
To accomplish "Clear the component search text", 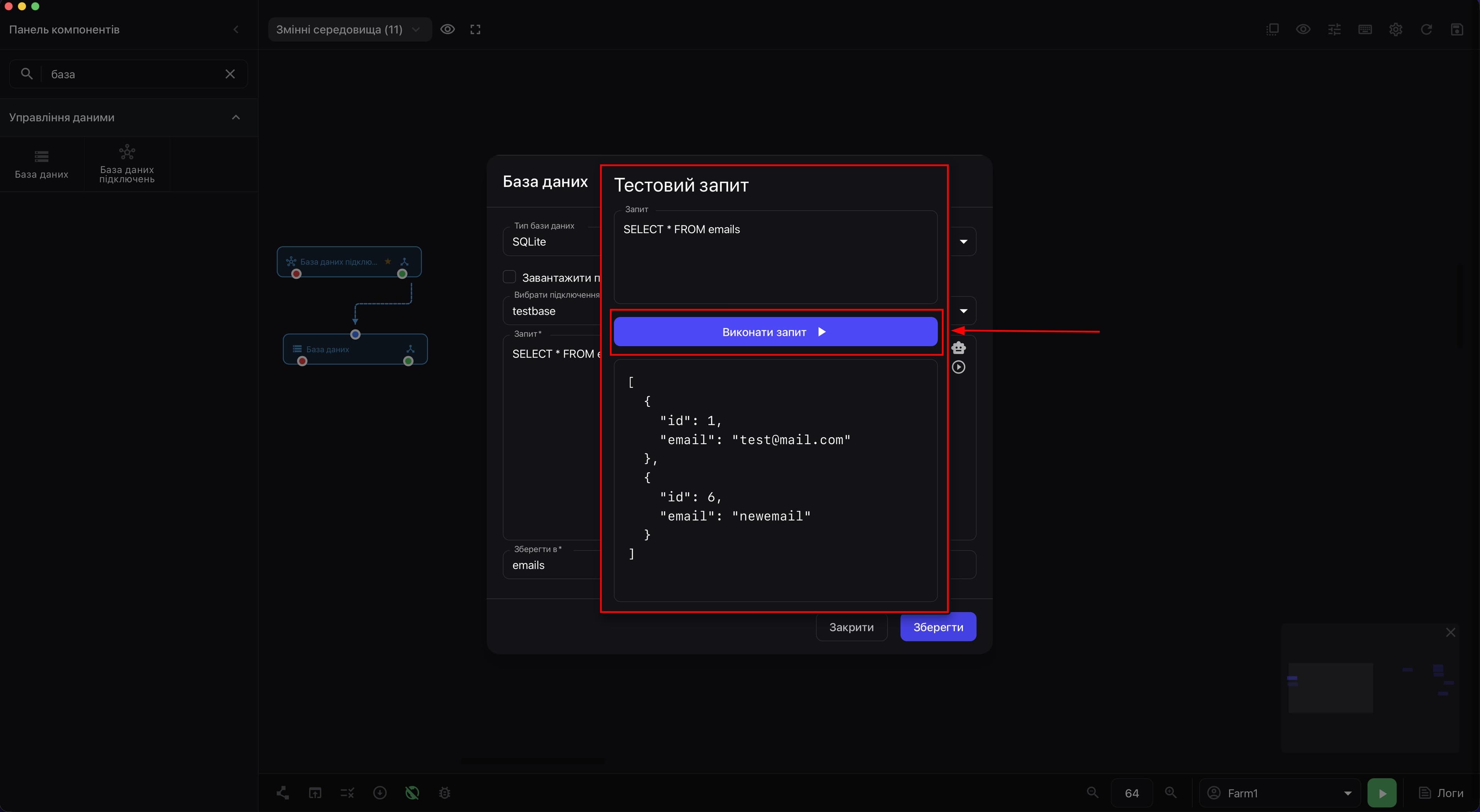I will coord(230,74).
